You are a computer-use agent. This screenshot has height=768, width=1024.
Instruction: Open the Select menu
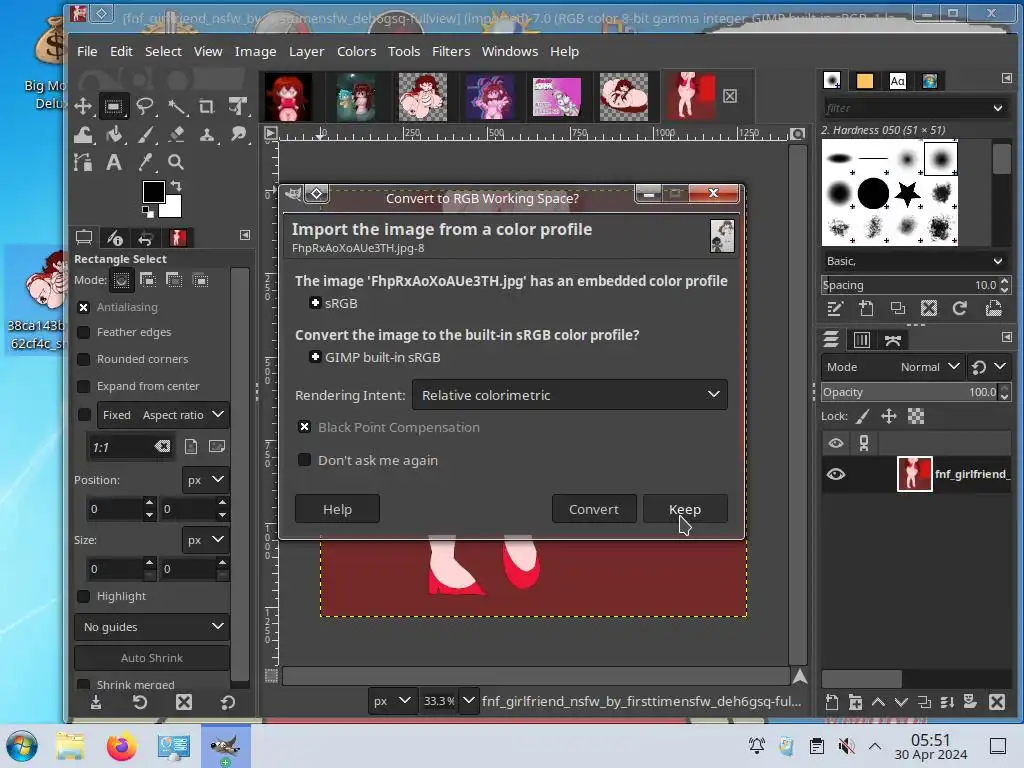tap(163, 51)
